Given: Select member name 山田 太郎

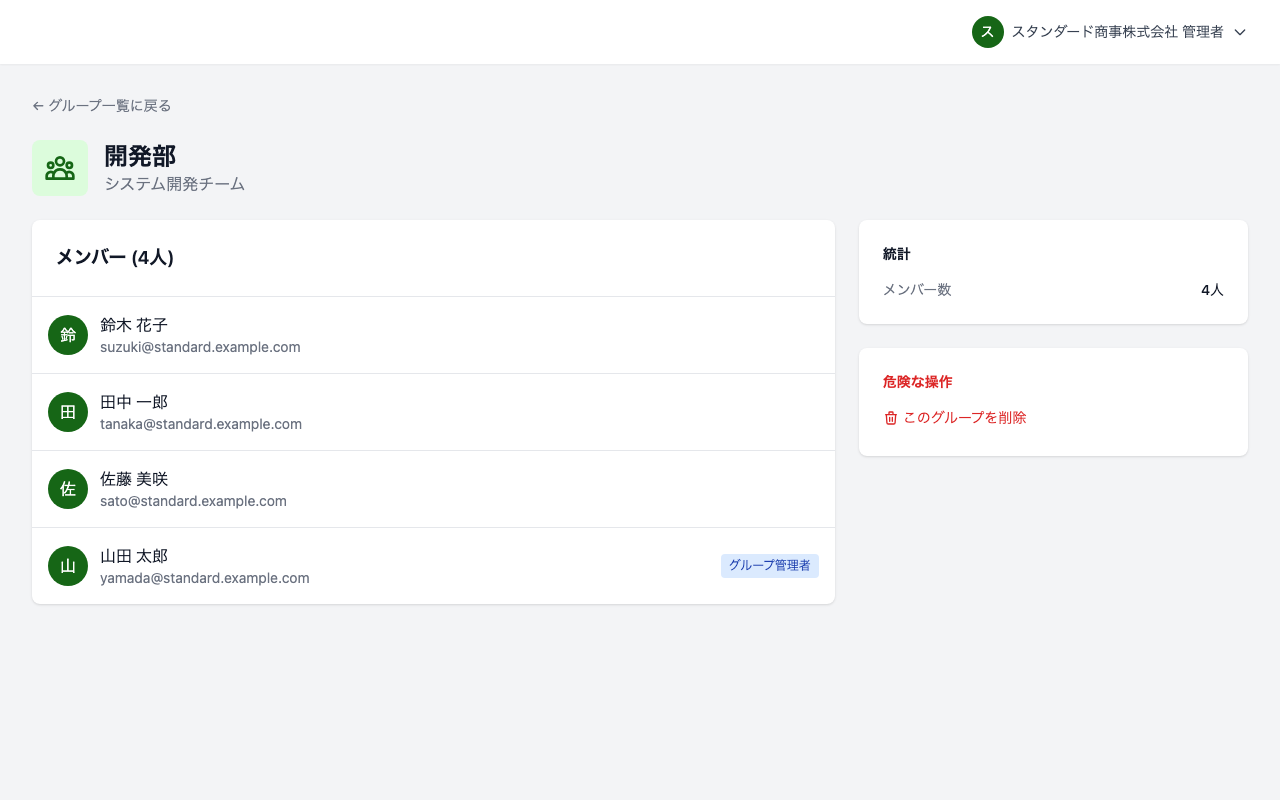Looking at the screenshot, I should (134, 556).
